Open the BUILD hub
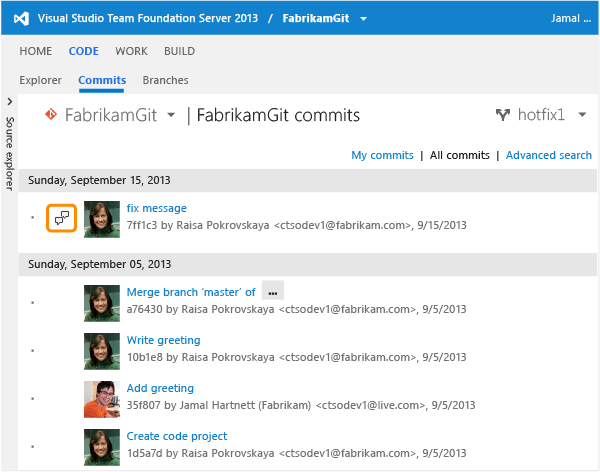600x472 pixels. 179,51
